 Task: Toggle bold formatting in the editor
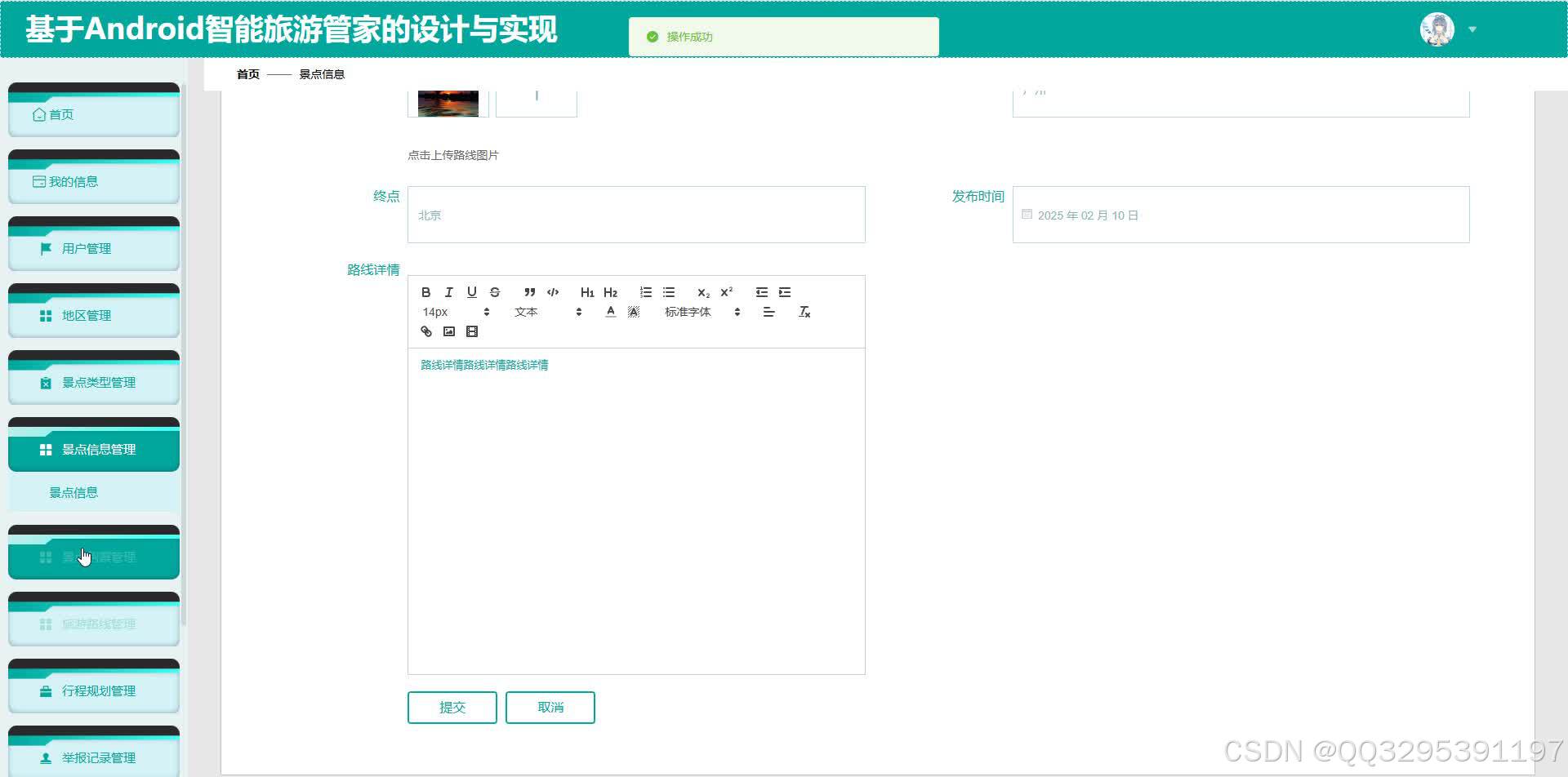coord(425,291)
